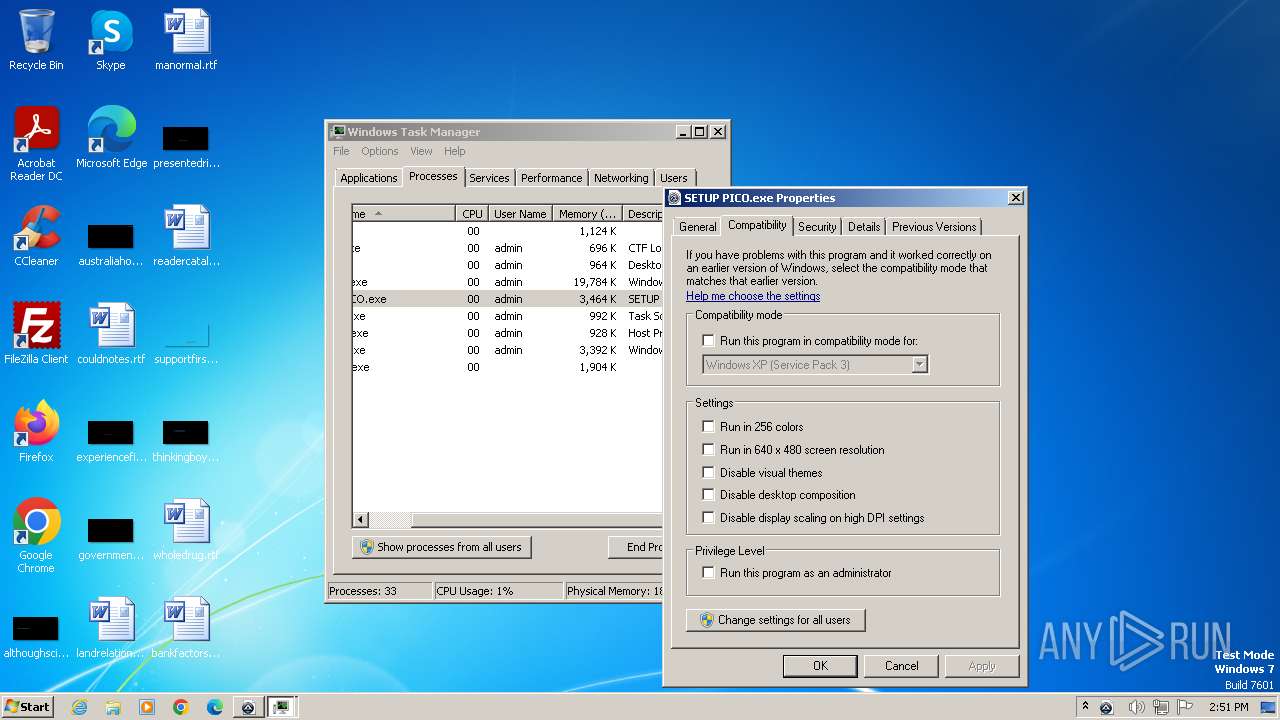
Task: Sort processes by CPU column header
Action: (x=472, y=214)
